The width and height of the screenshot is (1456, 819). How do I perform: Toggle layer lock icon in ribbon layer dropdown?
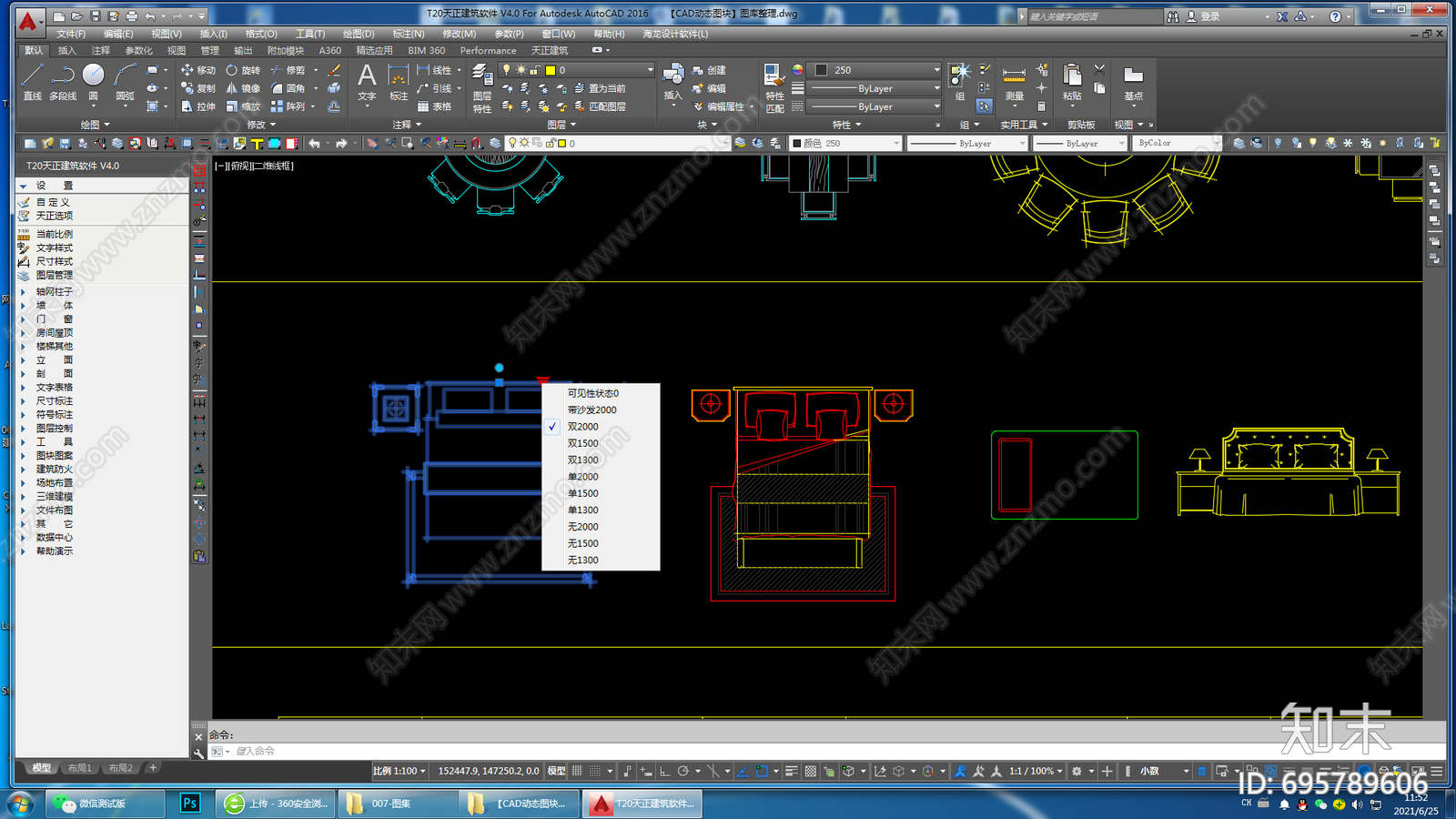click(x=536, y=70)
